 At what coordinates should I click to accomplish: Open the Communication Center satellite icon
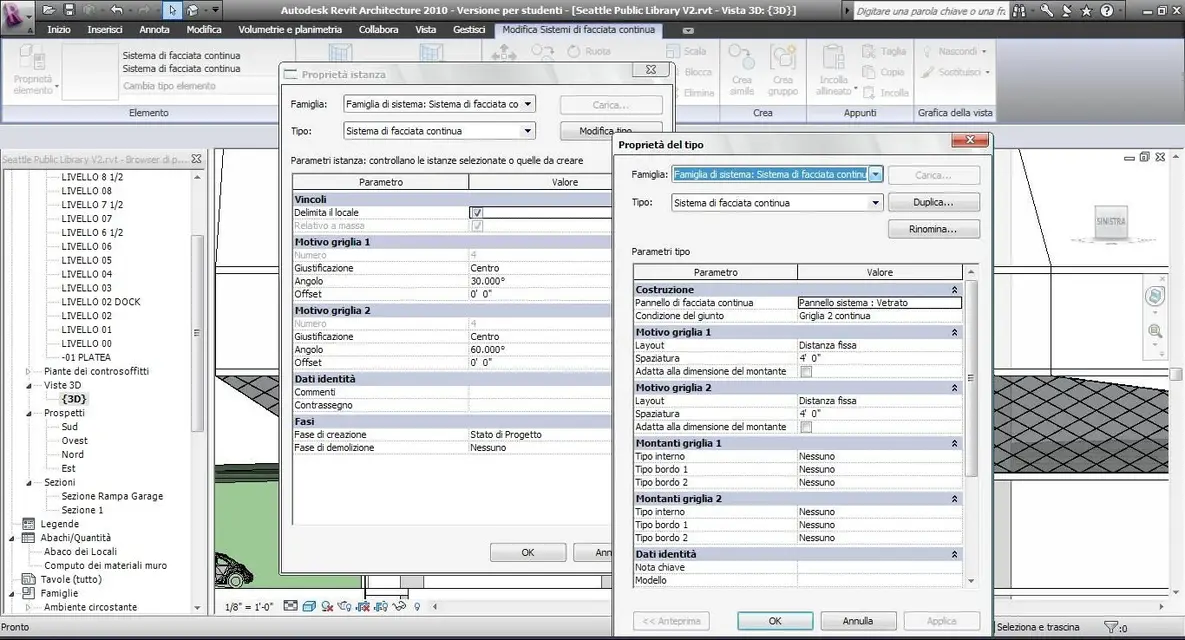1066,11
